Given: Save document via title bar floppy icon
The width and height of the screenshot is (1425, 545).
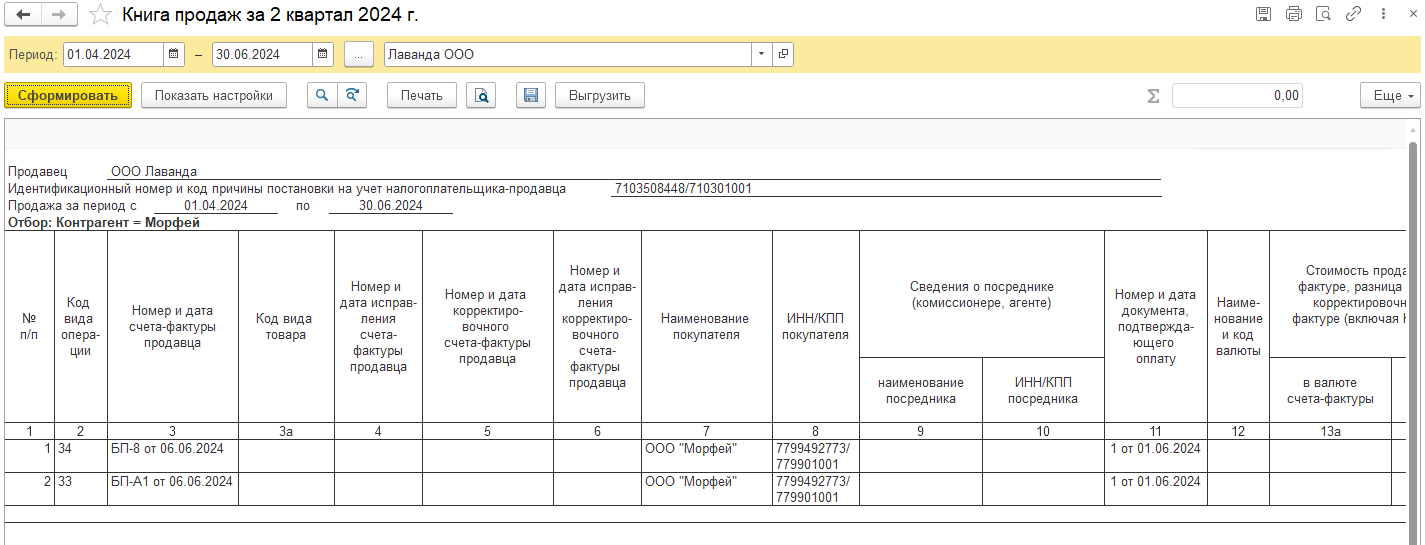Looking at the screenshot, I should (1264, 14).
